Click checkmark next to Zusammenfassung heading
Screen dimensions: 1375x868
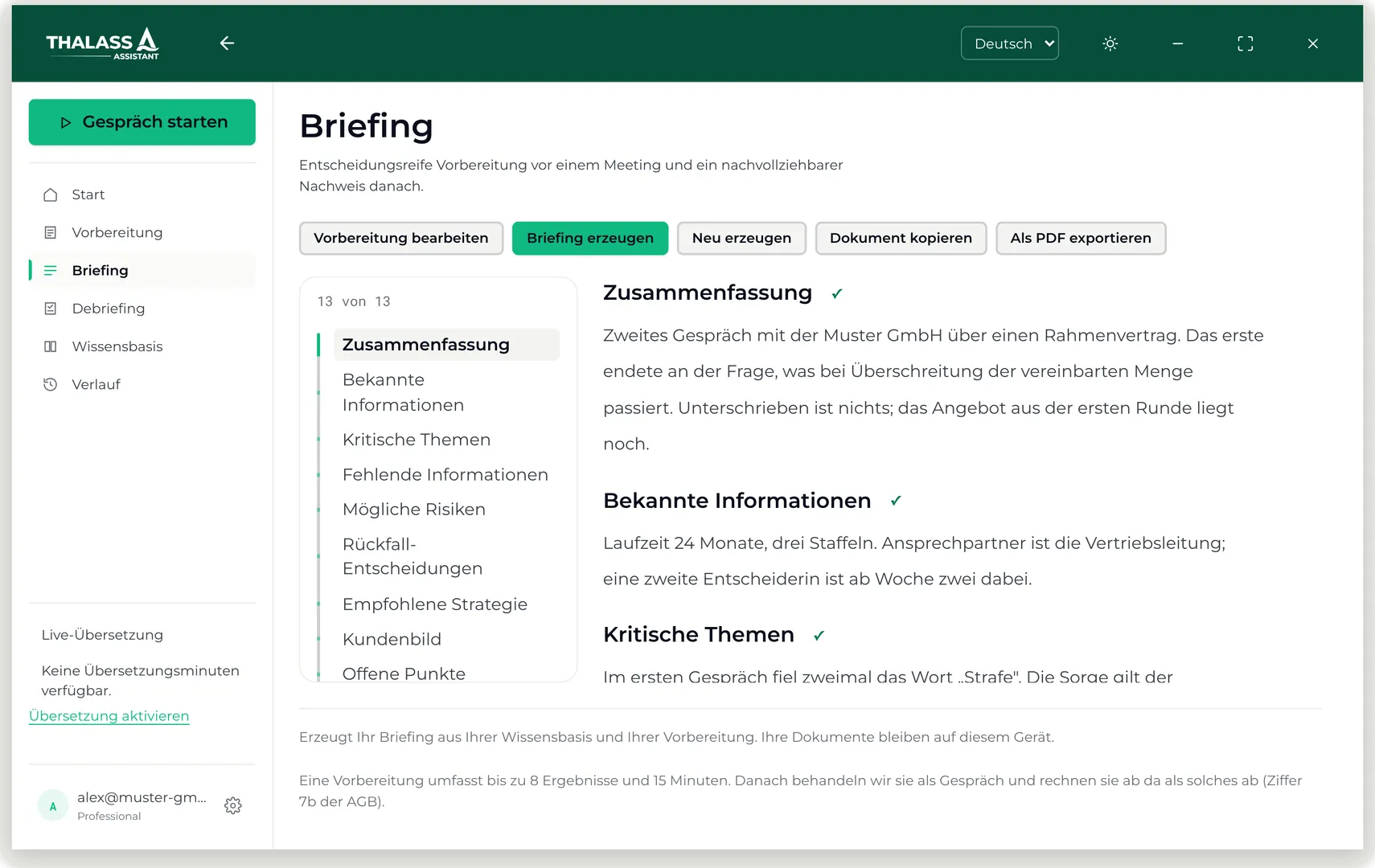[x=836, y=293]
